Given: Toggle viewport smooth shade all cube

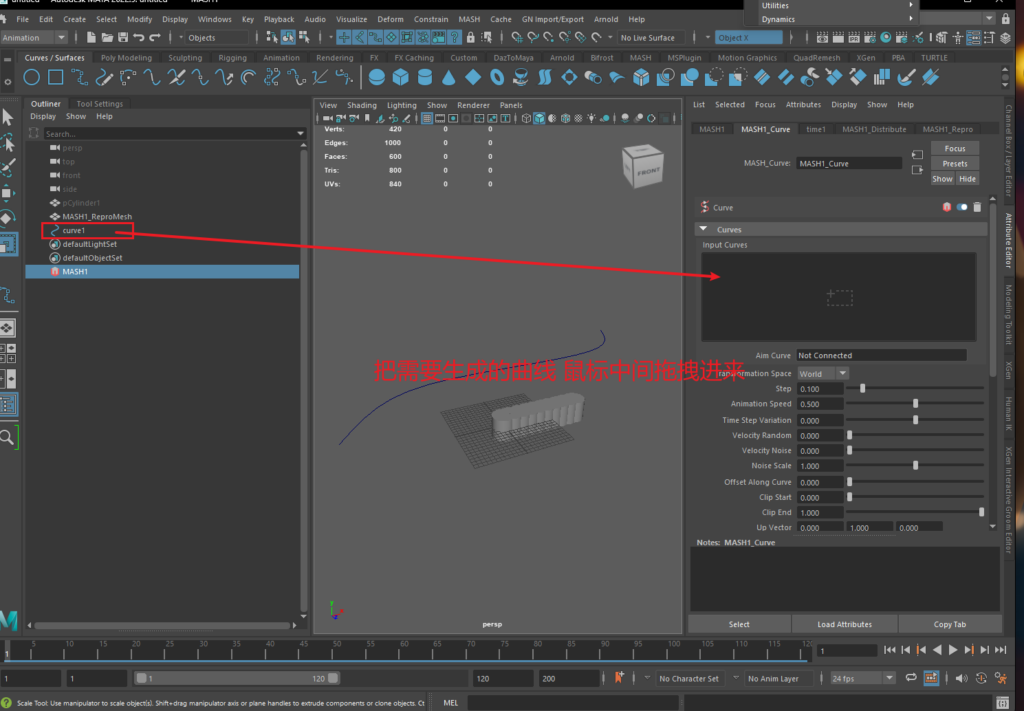Looking at the screenshot, I should (539, 118).
